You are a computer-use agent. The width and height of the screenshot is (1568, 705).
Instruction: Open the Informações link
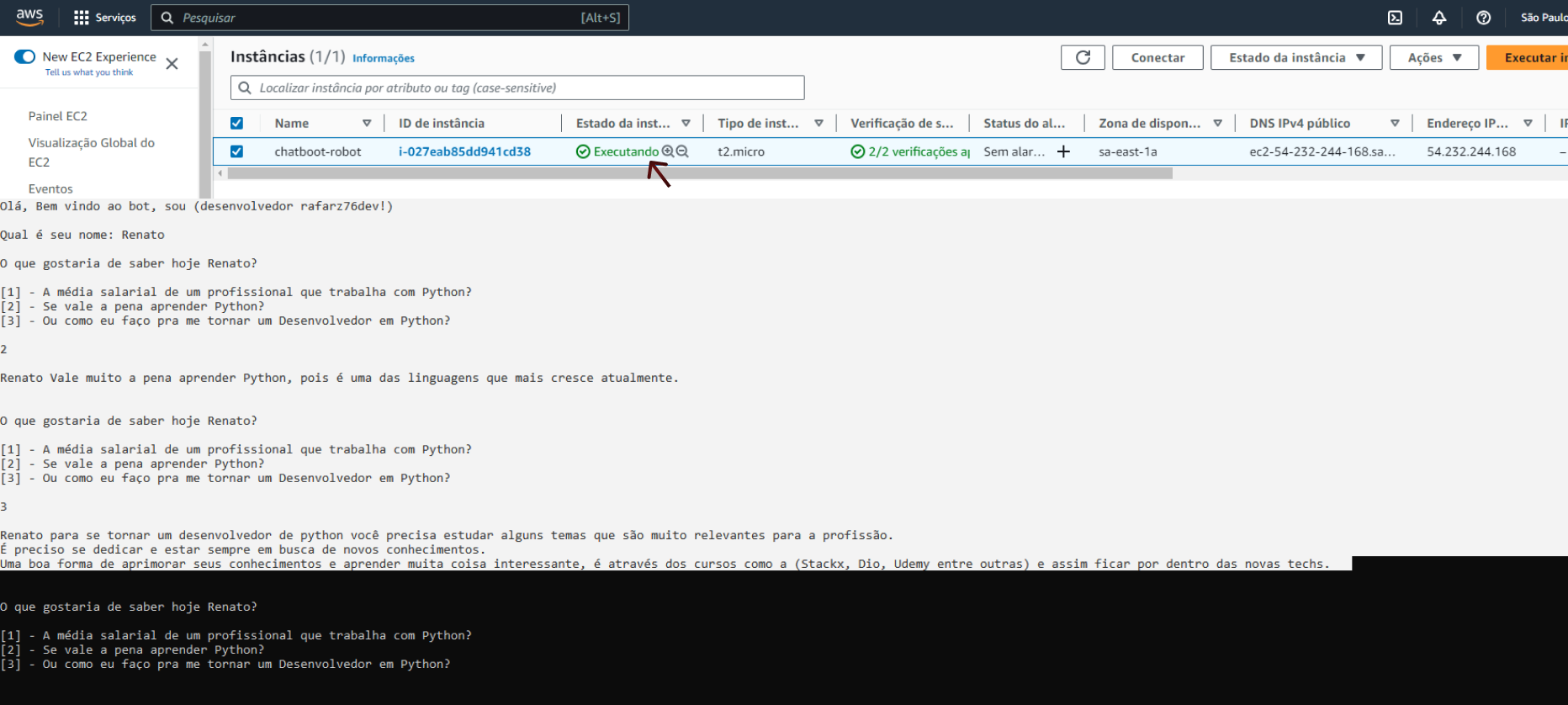[x=384, y=58]
